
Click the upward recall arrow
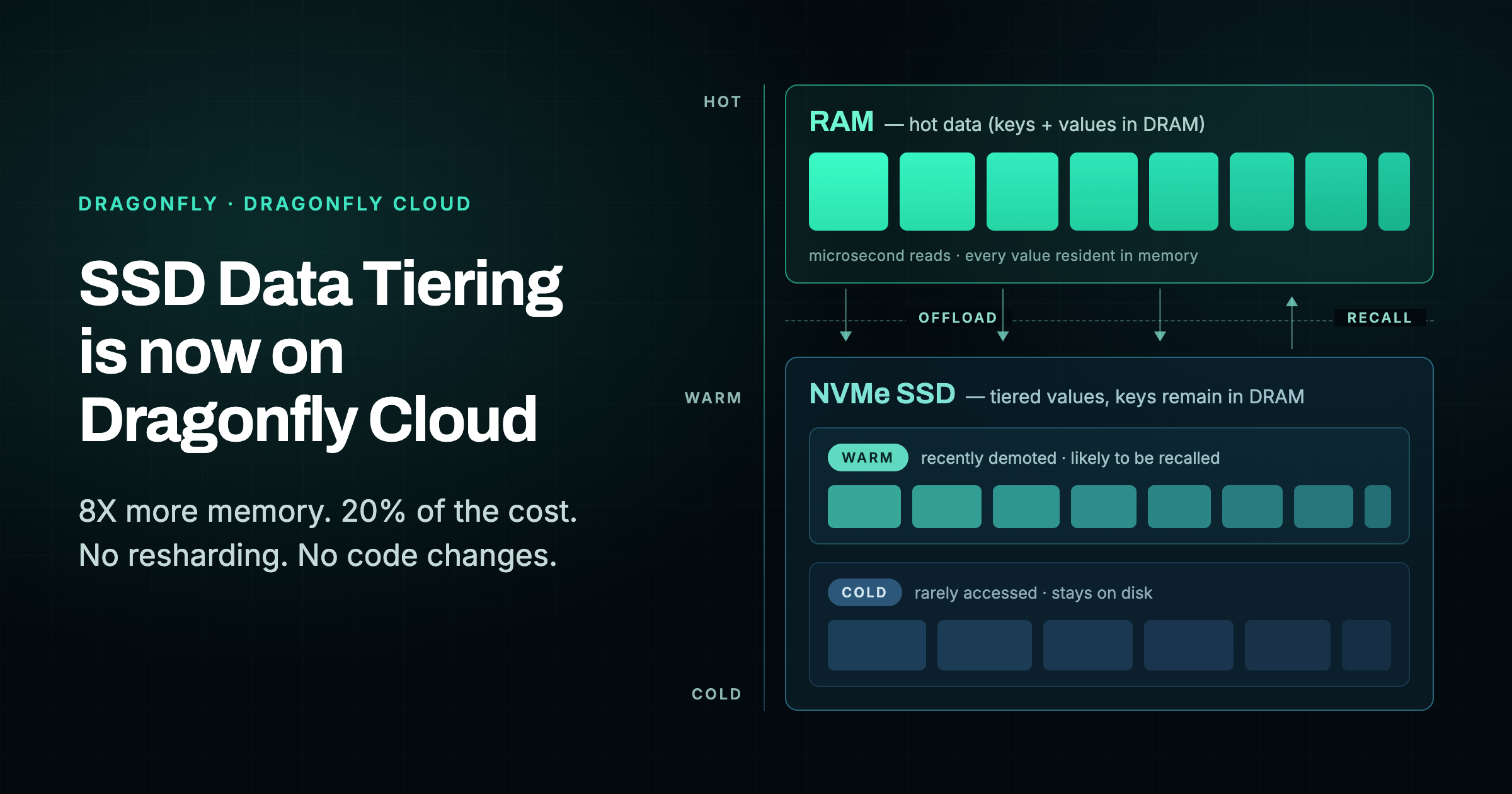point(1291,323)
